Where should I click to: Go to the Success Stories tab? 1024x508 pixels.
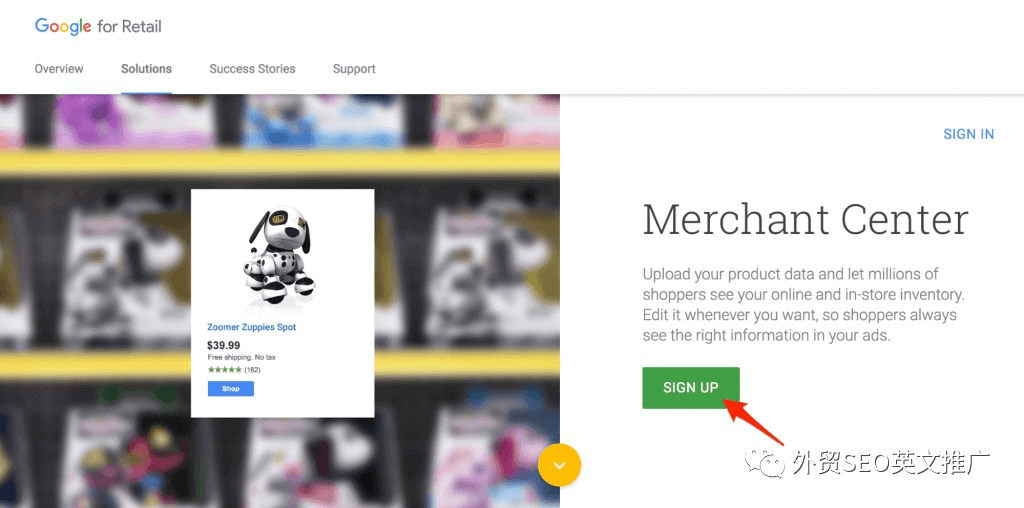(252, 69)
